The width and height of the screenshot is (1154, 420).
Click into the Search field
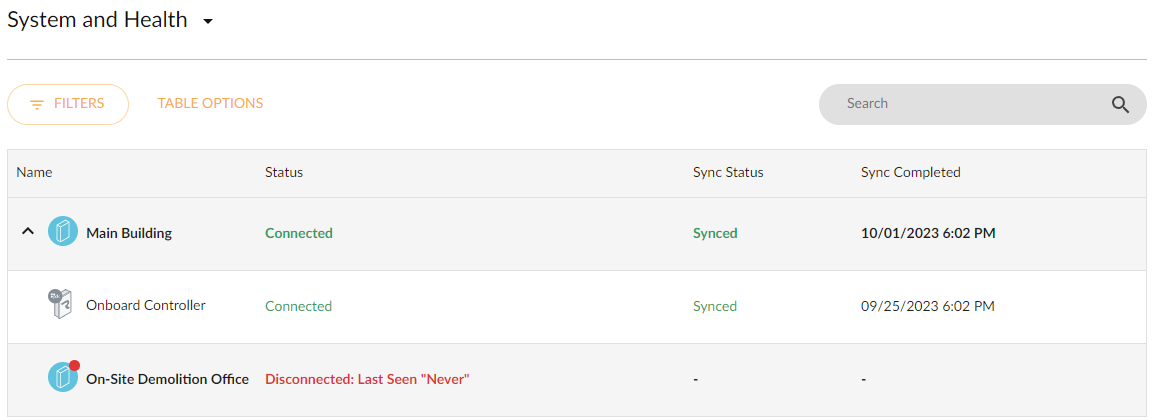pyautogui.click(x=983, y=104)
